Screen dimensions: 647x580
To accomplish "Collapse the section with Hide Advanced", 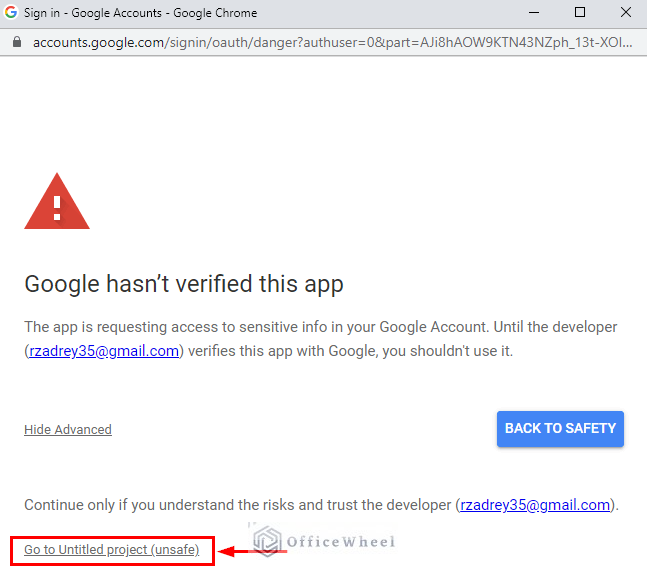I will pyautogui.click(x=68, y=430).
